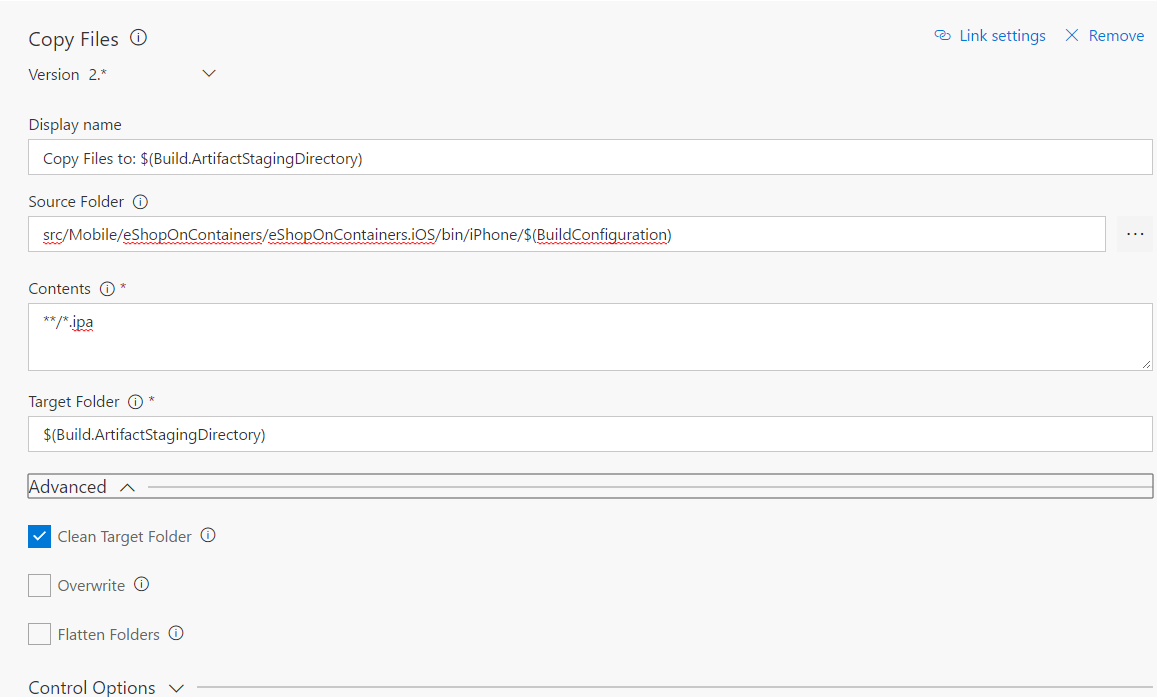1157x697 pixels.
Task: Click into the Target Folder field
Action: (590, 434)
